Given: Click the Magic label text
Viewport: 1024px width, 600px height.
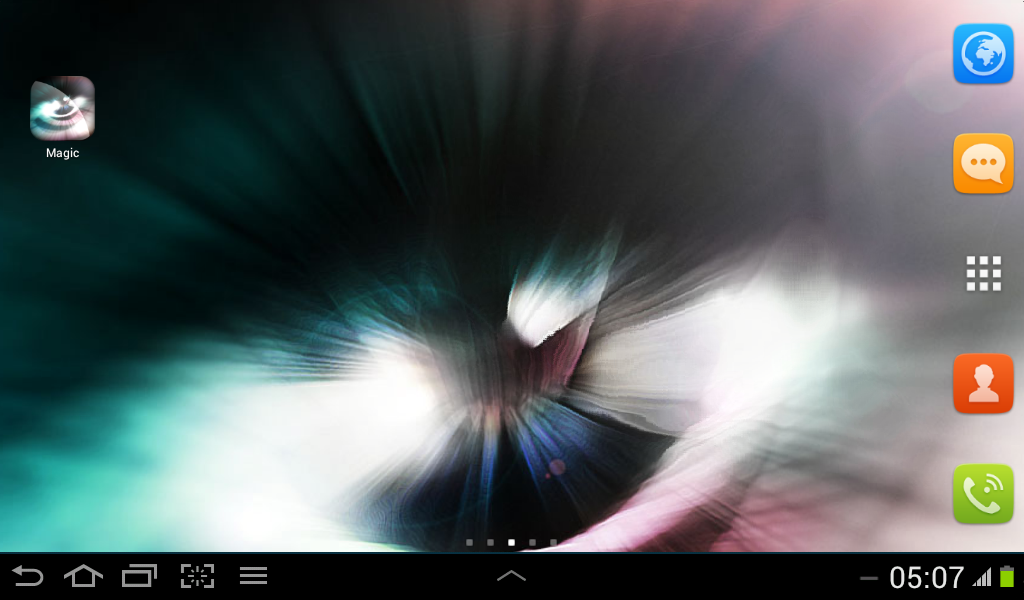Looking at the screenshot, I should tap(63, 153).
